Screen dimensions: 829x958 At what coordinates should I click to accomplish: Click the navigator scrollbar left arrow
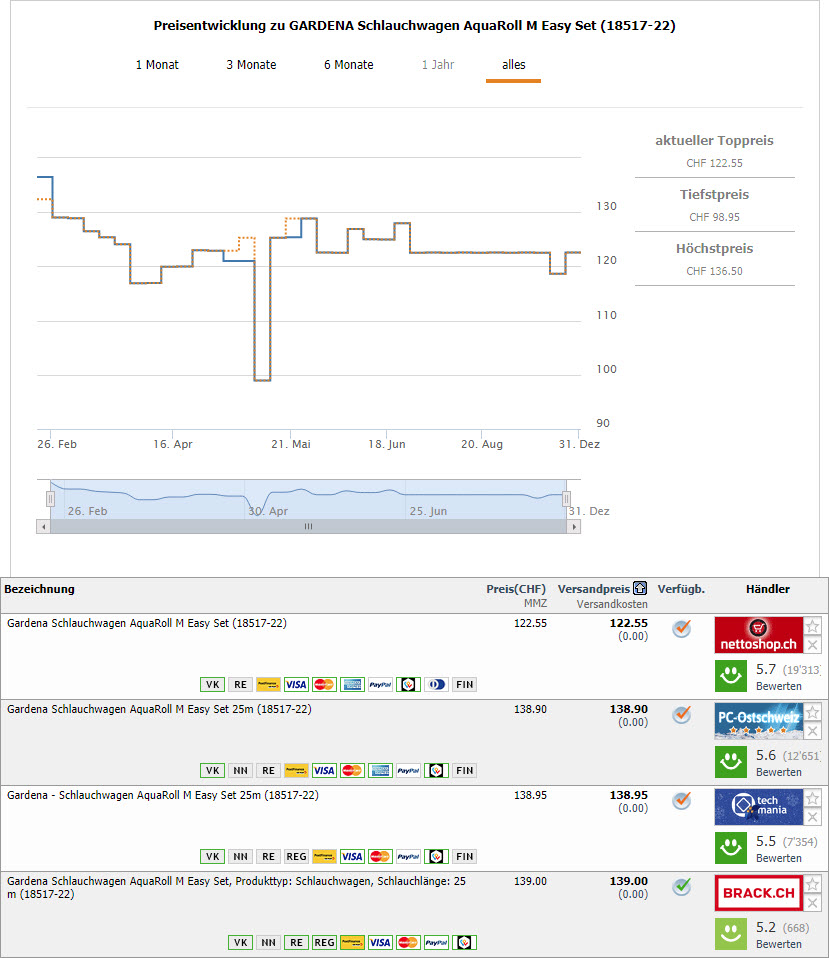(x=43, y=527)
